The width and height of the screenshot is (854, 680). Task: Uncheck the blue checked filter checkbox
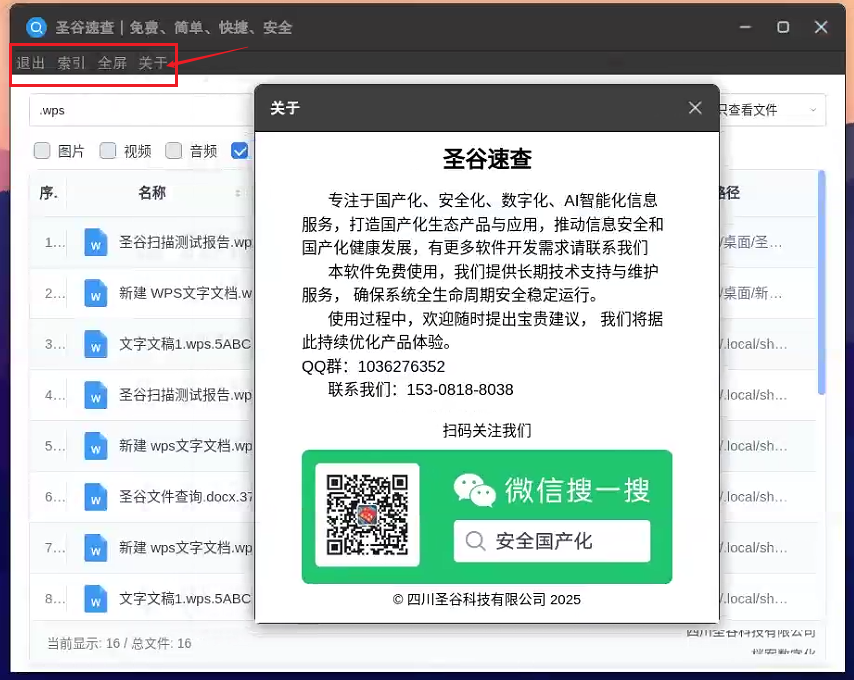point(240,151)
